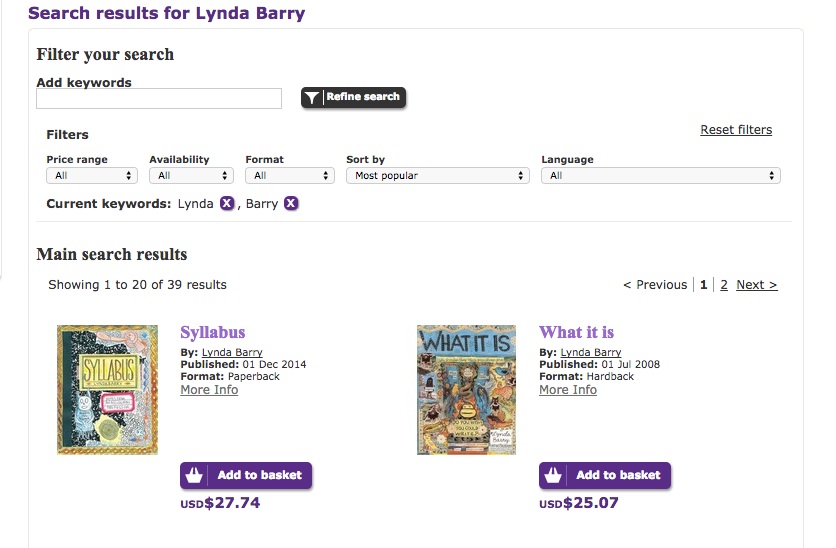The height and width of the screenshot is (548, 836).
Task: Remove the Lynda keyword filter
Action: click(227, 204)
